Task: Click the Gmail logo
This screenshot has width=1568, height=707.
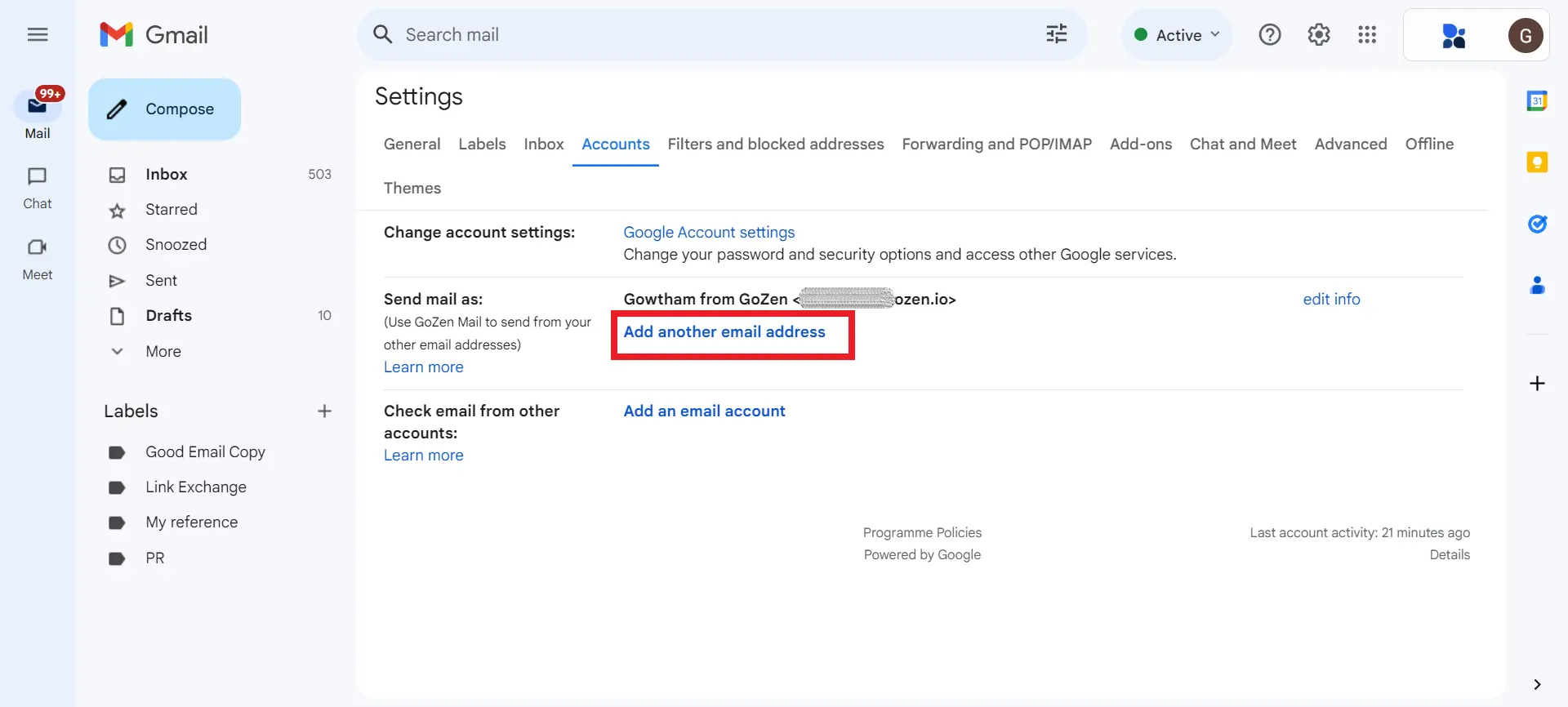Action: coord(154,34)
